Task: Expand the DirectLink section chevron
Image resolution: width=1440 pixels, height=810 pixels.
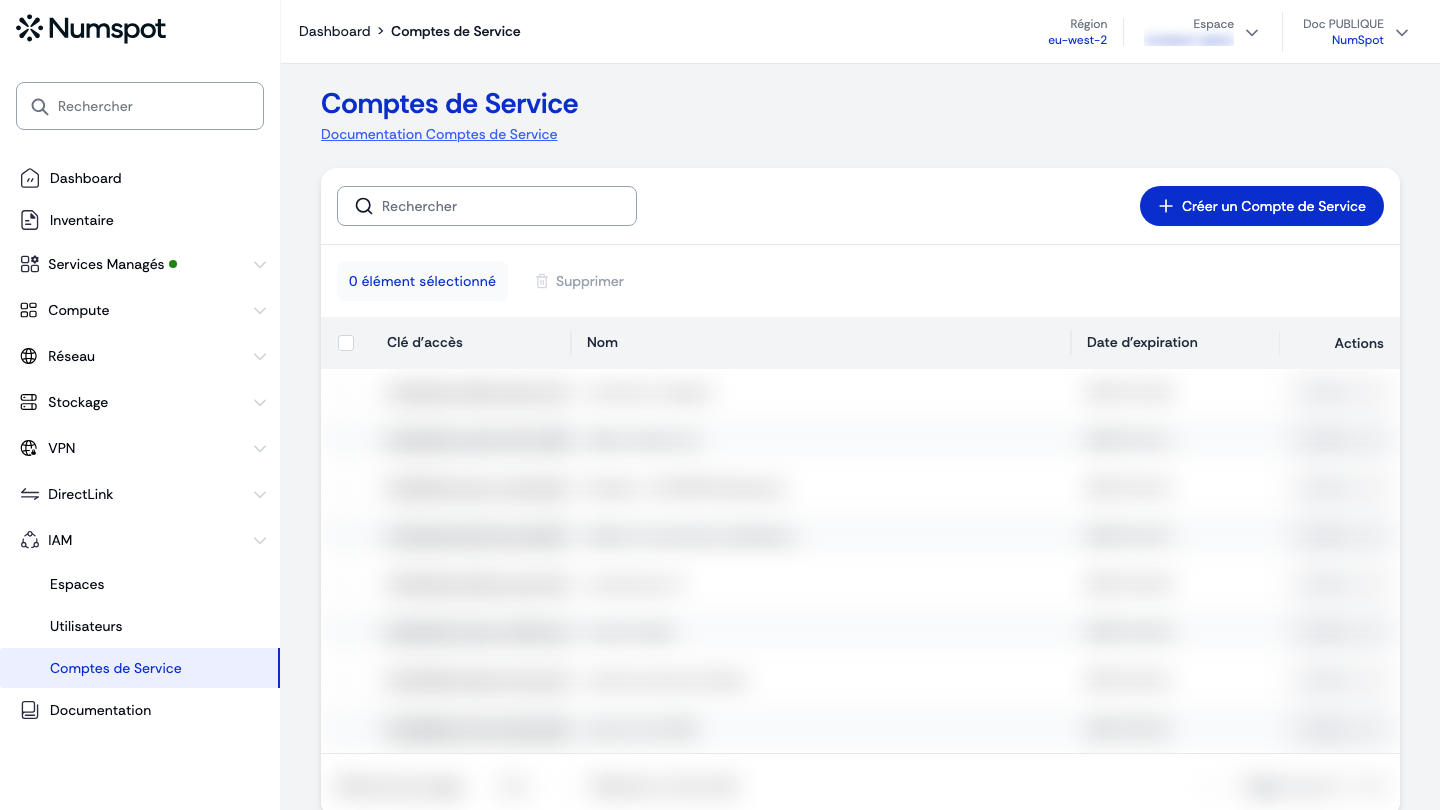Action: click(260, 495)
